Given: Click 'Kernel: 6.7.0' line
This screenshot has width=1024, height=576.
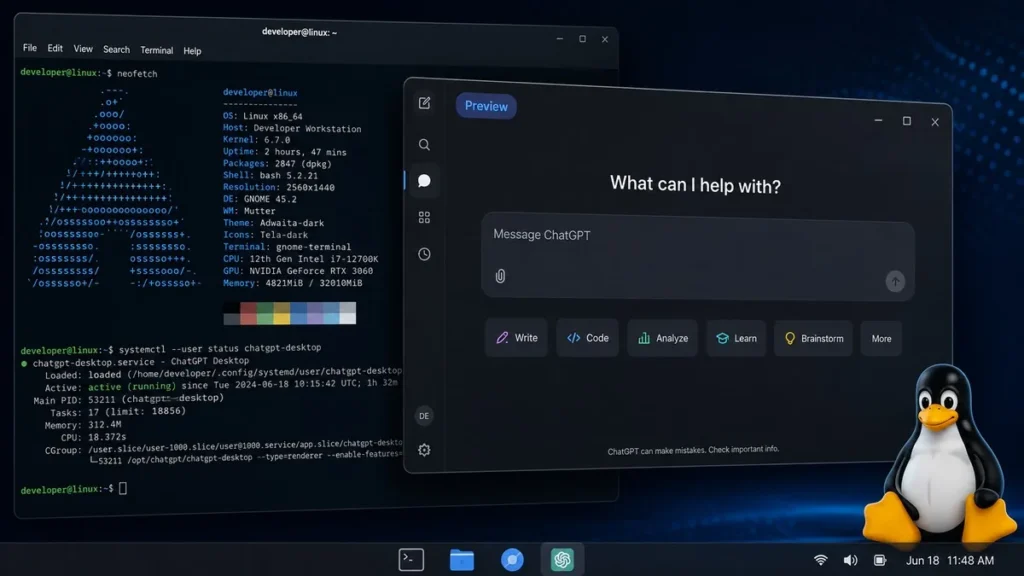Looking at the screenshot, I should point(256,140).
